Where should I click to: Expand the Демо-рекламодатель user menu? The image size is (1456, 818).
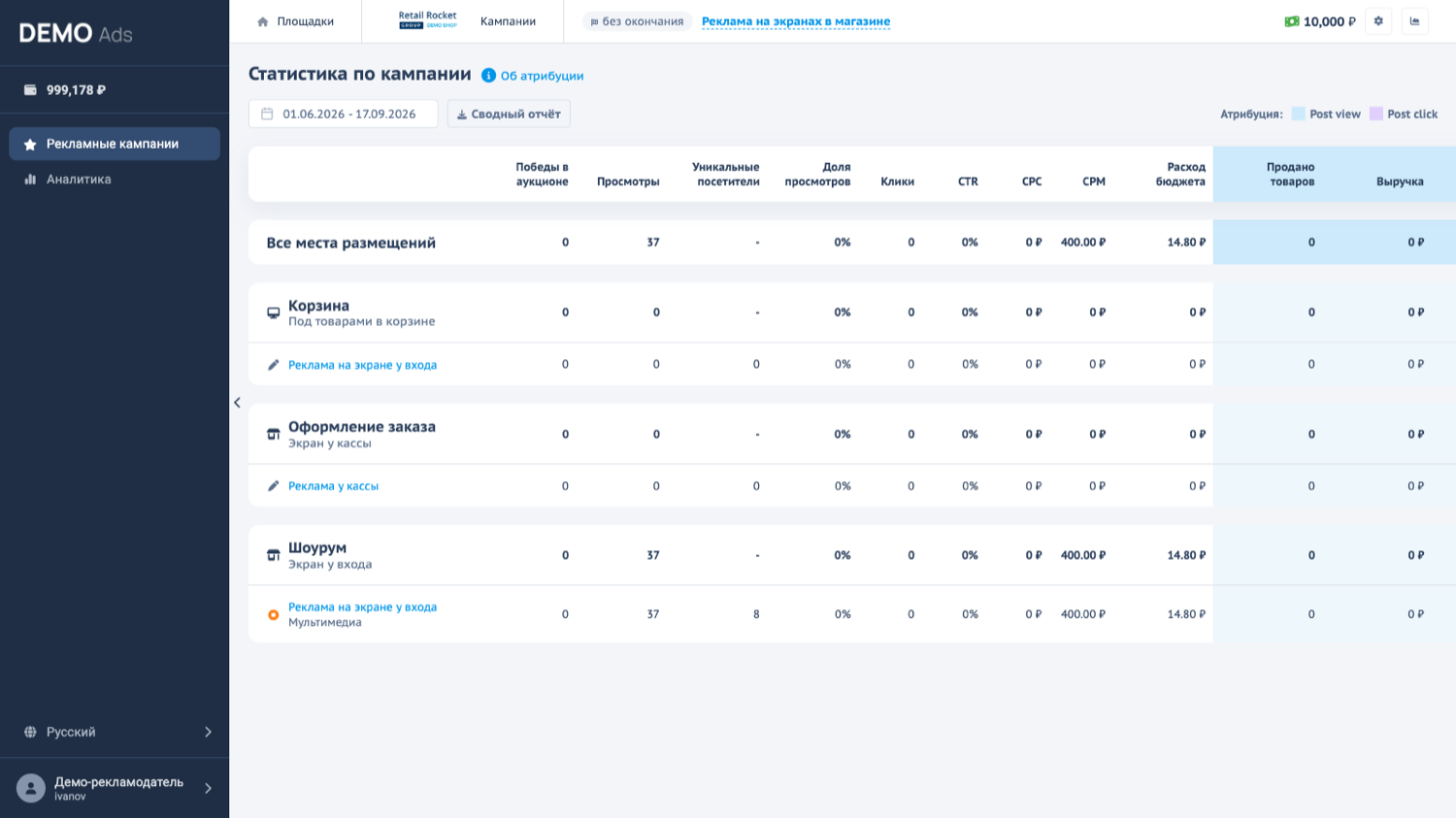[115, 788]
